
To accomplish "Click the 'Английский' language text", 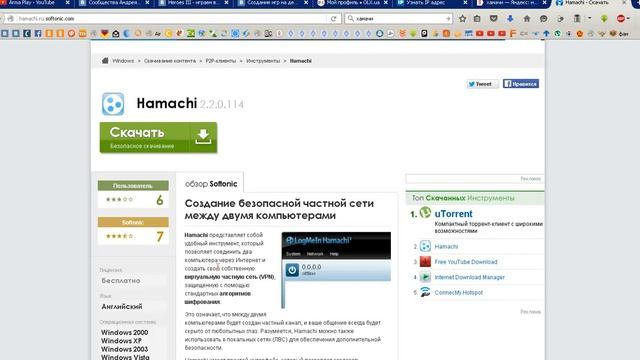I will pyautogui.click(x=122, y=307).
